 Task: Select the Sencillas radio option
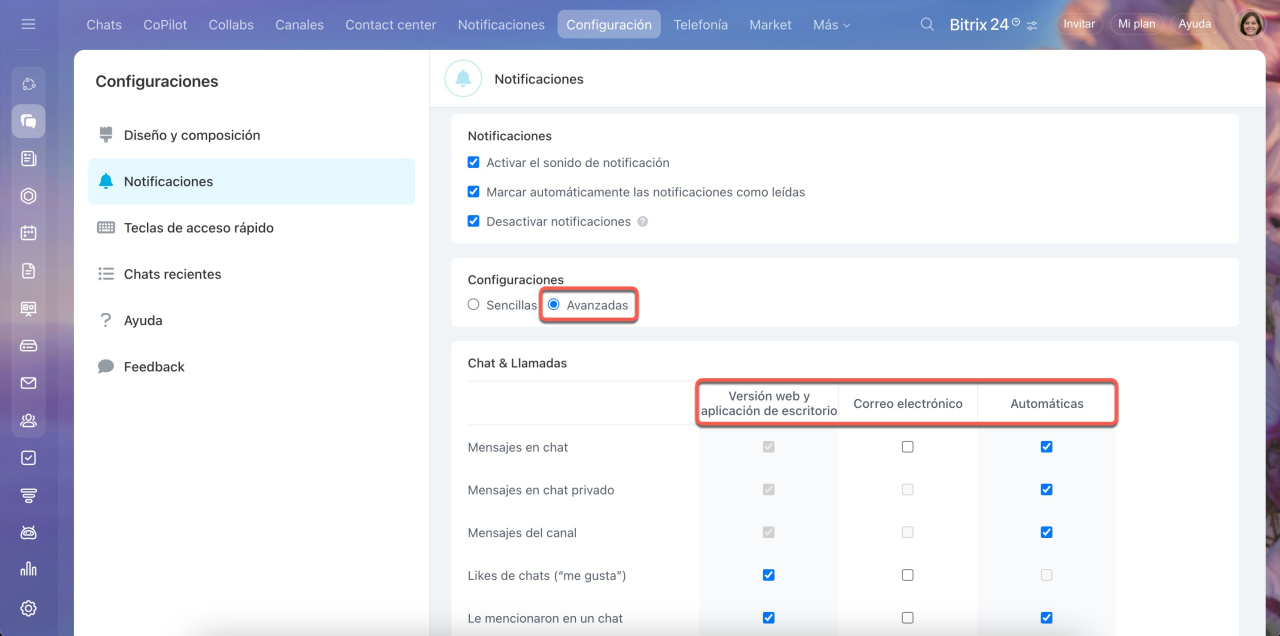(474, 305)
